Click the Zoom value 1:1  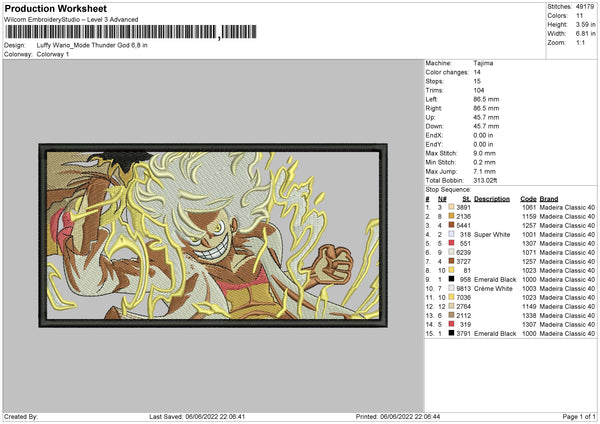[x=580, y=42]
